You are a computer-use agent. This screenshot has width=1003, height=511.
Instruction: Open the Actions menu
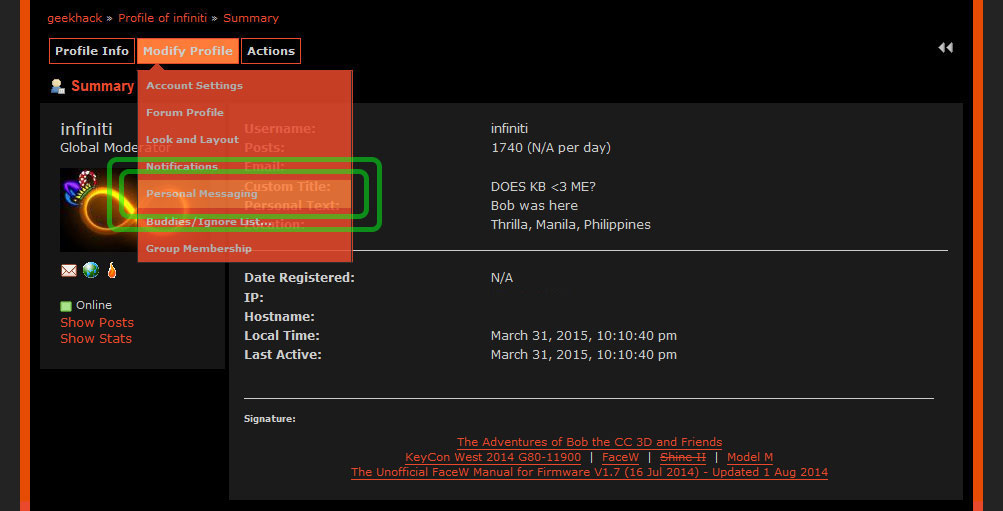271,51
